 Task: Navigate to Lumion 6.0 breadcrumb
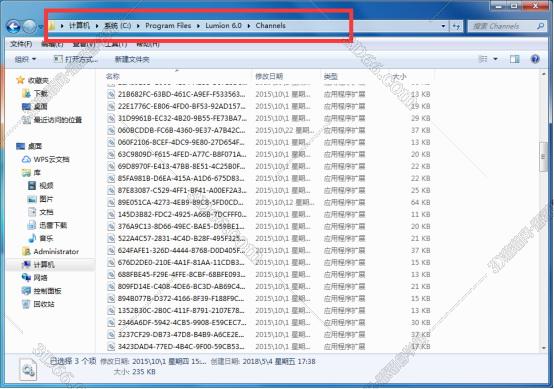tap(223, 26)
